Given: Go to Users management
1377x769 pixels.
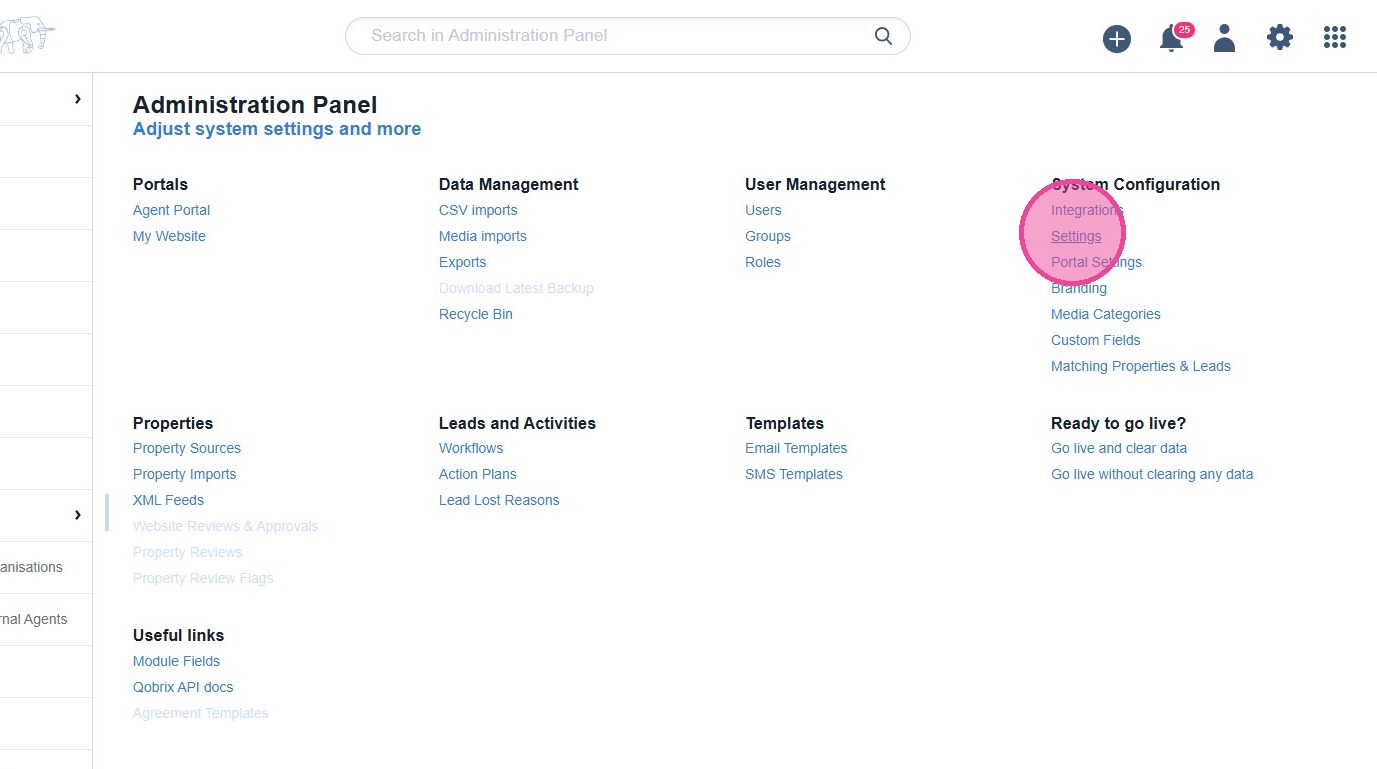Looking at the screenshot, I should [x=763, y=210].
